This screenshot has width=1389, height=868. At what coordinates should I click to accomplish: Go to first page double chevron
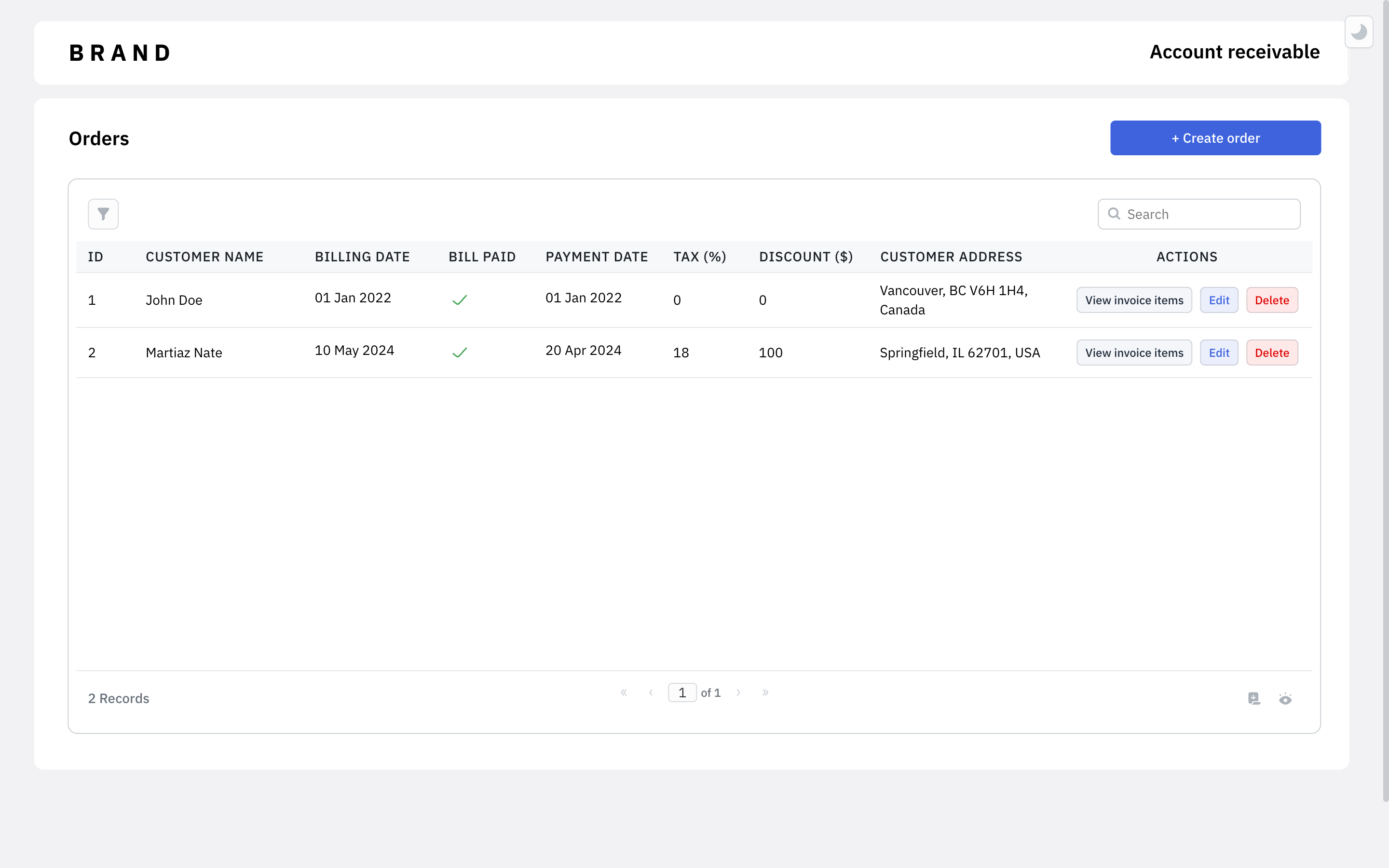[624, 692]
